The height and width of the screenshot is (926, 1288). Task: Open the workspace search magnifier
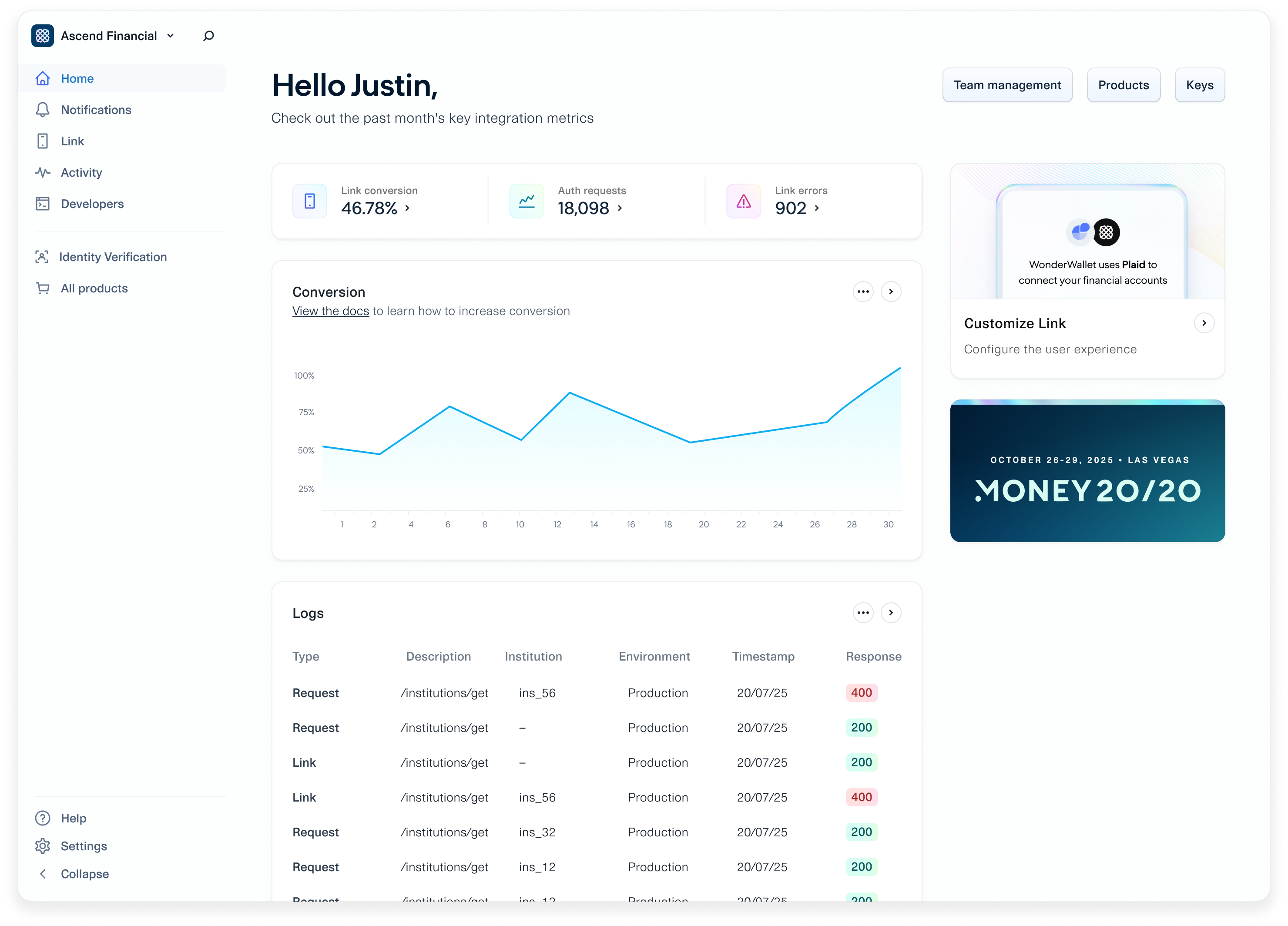click(208, 35)
